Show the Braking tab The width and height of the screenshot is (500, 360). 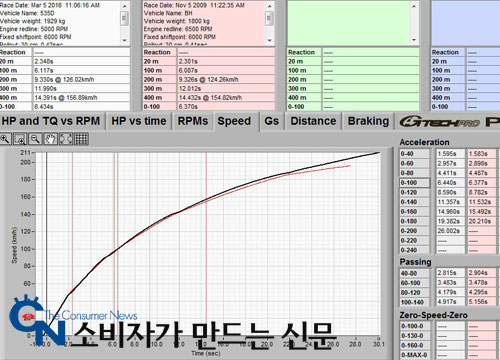(x=368, y=121)
